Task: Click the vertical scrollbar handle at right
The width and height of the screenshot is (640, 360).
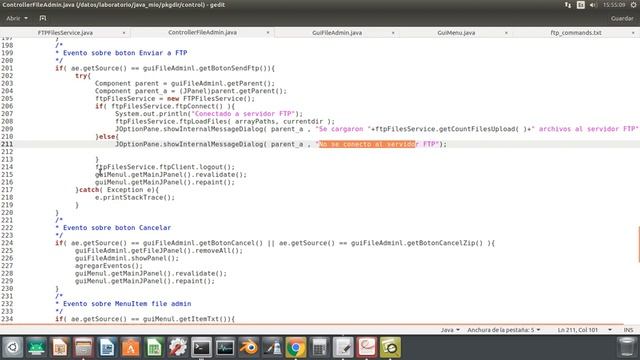Action: [x=638, y=244]
